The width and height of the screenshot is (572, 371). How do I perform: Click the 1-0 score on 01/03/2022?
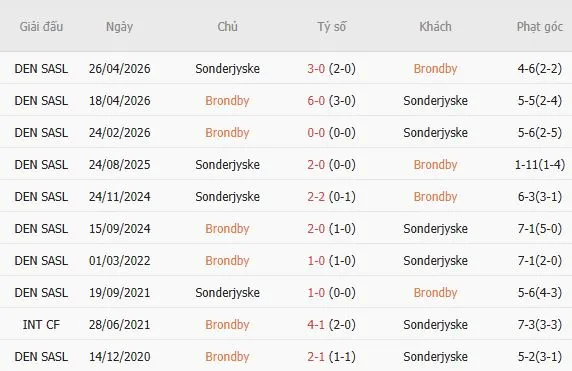(316, 261)
